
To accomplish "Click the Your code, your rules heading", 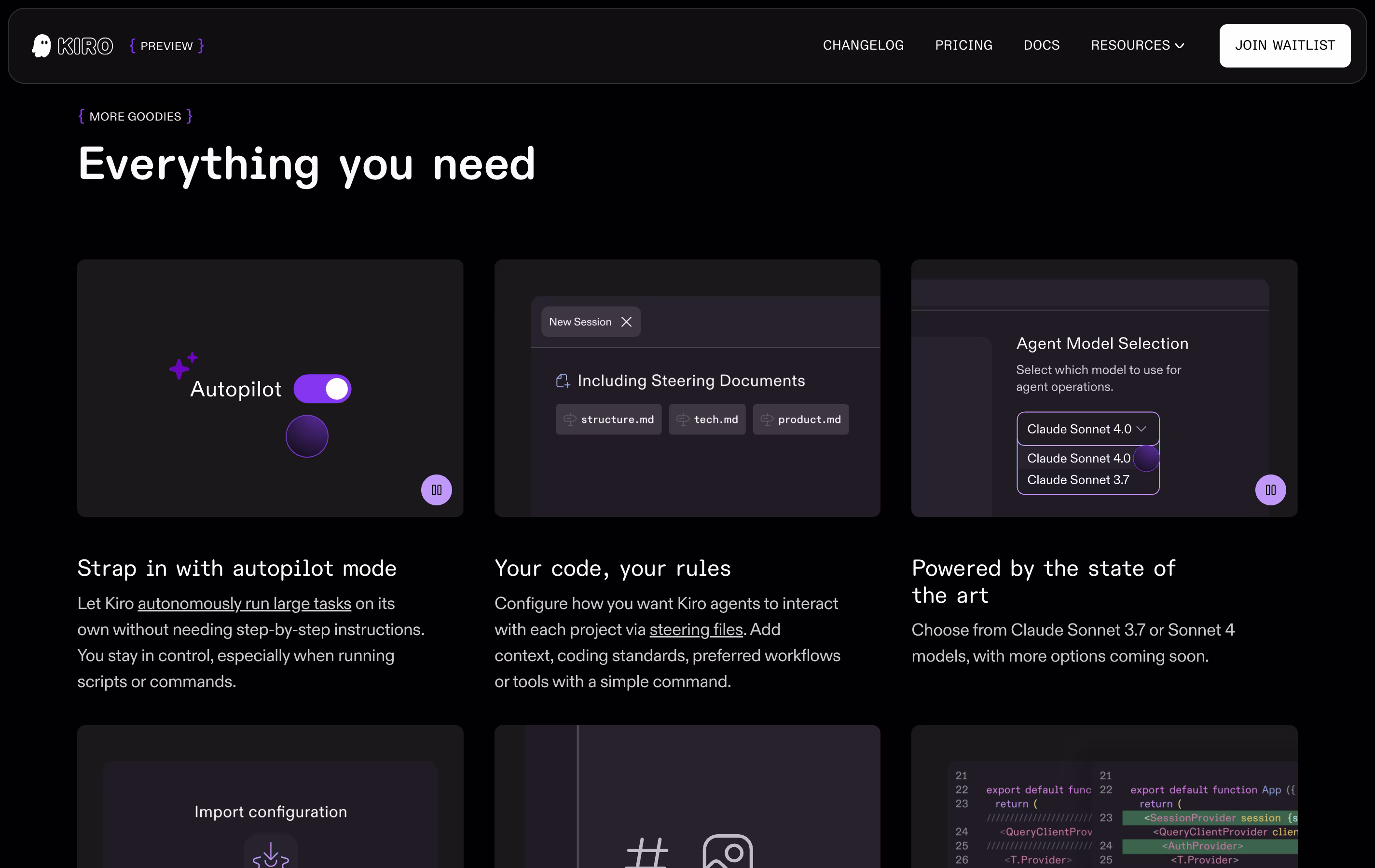I will [612, 569].
